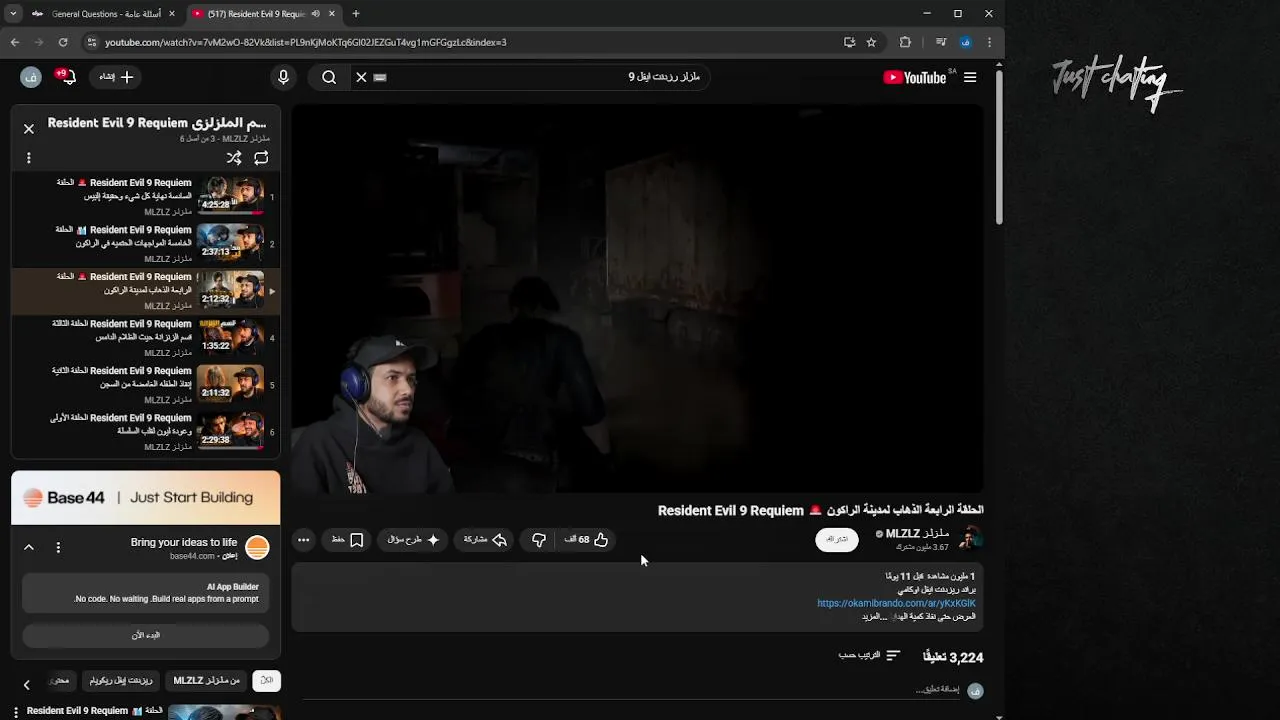1280x720 pixels.
Task: Select the From MLZLZ filter chip
Action: pos(206,680)
